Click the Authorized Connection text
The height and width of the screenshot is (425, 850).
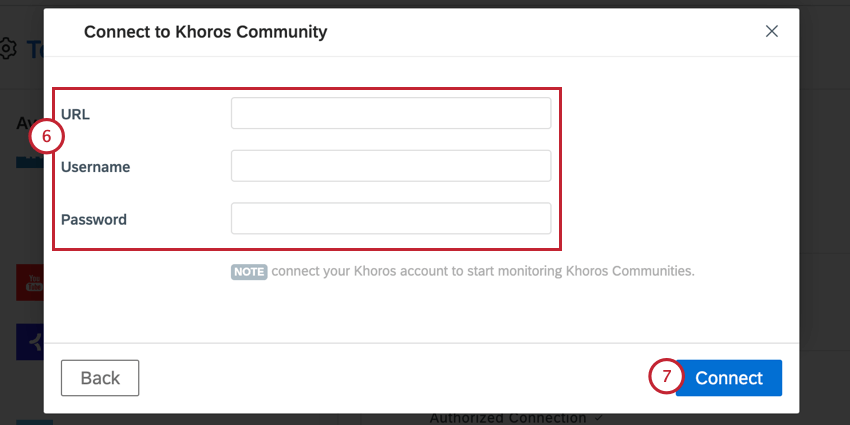[508, 418]
